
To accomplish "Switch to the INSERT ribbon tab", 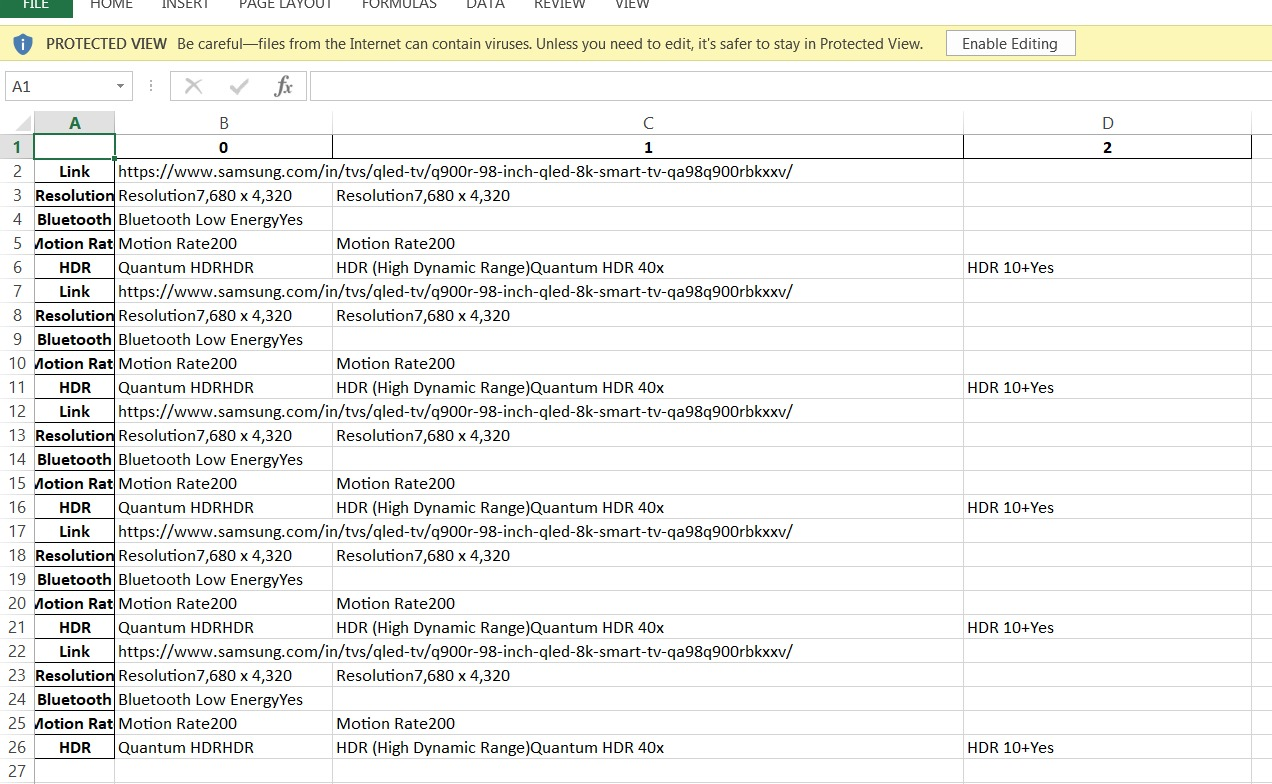I will click(x=185, y=5).
